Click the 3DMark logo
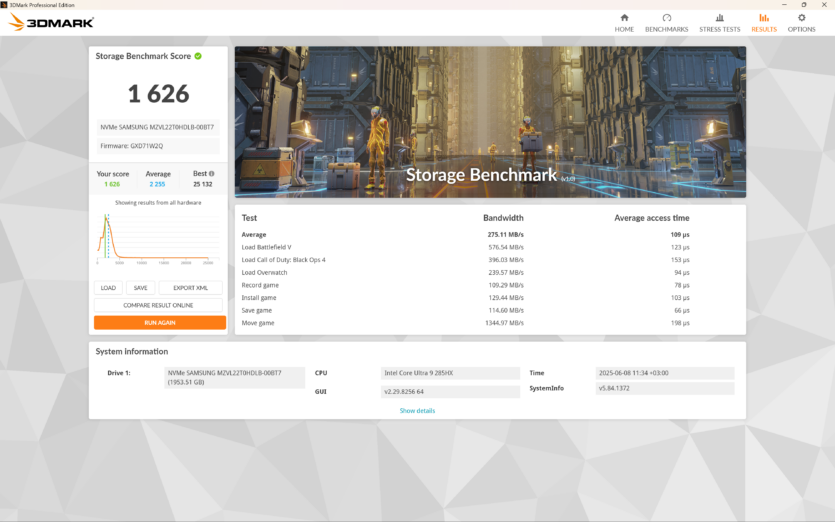The image size is (835, 522). pyautogui.click(x=51, y=22)
